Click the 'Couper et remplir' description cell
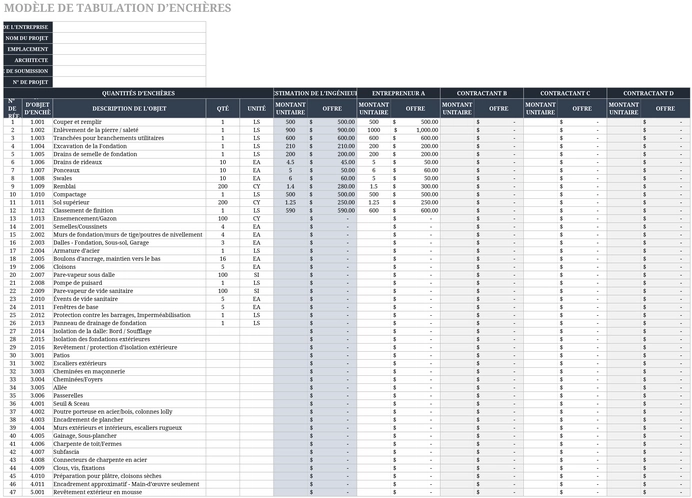 (129, 122)
